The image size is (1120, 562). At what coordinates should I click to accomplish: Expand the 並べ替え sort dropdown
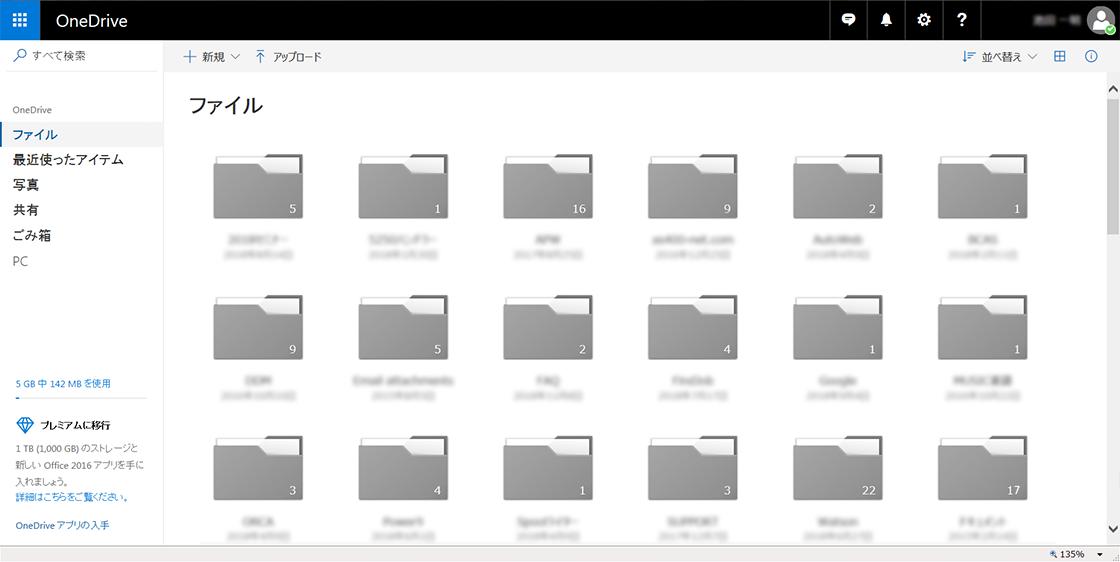pos(1000,57)
